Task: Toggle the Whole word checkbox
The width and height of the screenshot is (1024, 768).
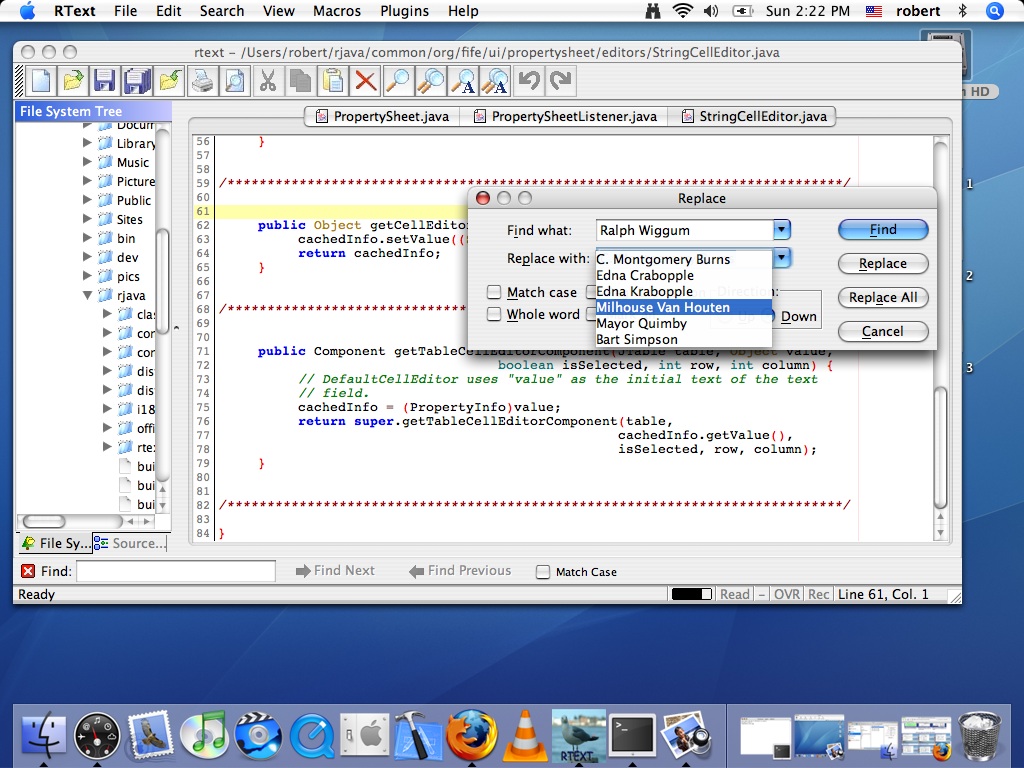Action: (494, 314)
